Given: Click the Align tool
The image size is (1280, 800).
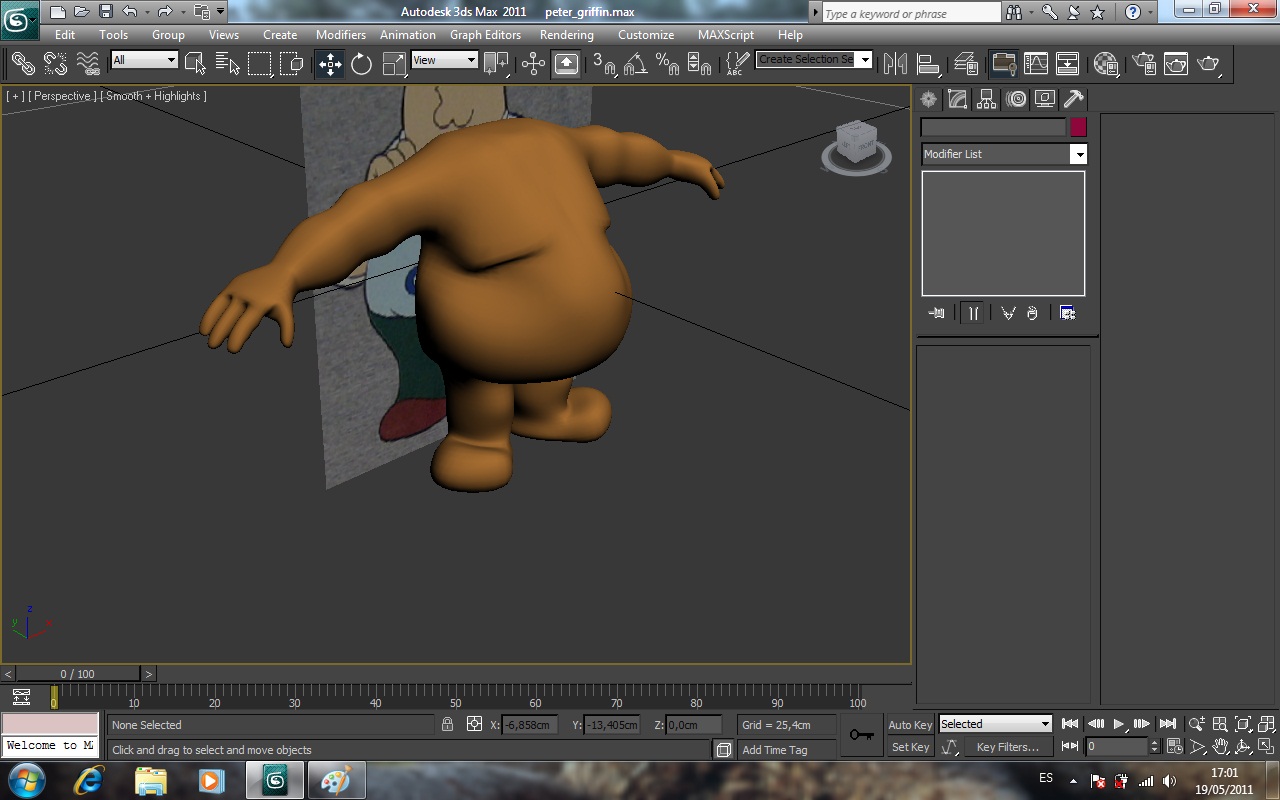Looking at the screenshot, I should pos(928,64).
